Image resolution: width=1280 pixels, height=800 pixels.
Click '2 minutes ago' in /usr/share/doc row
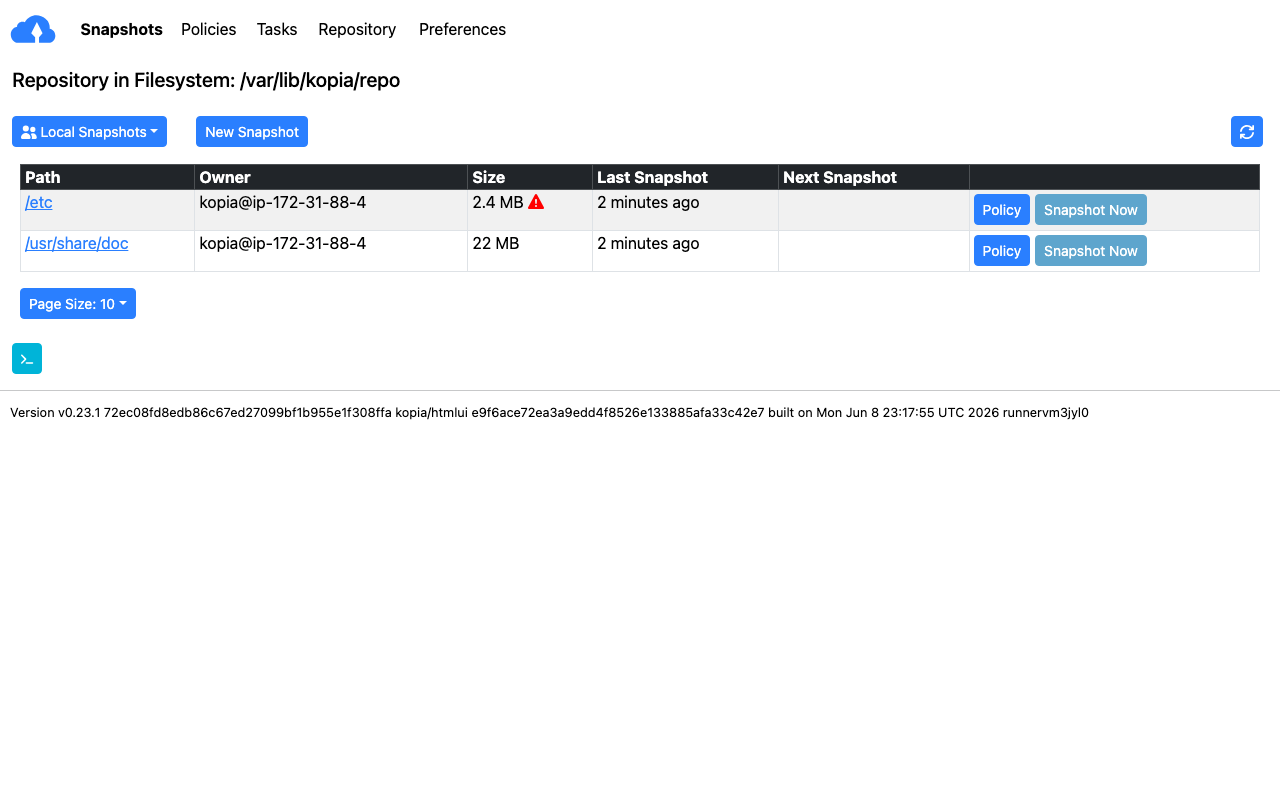click(648, 243)
